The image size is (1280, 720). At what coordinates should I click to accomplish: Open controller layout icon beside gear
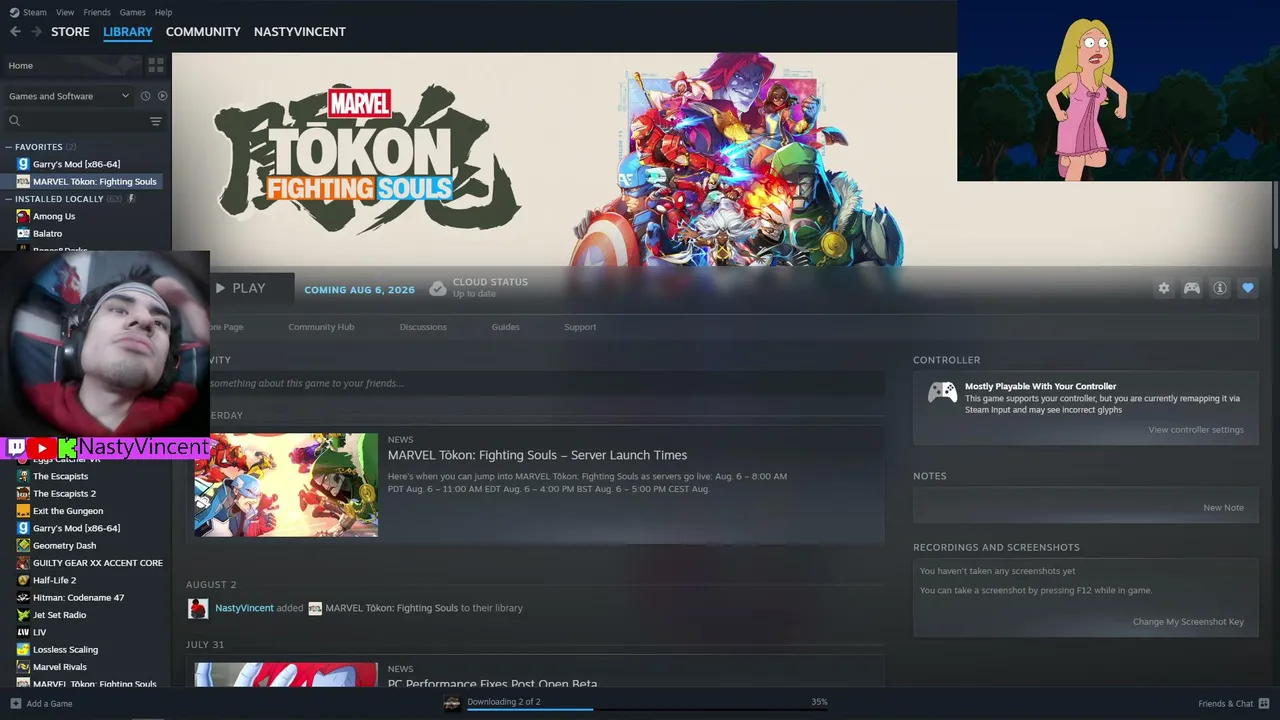coord(1192,288)
